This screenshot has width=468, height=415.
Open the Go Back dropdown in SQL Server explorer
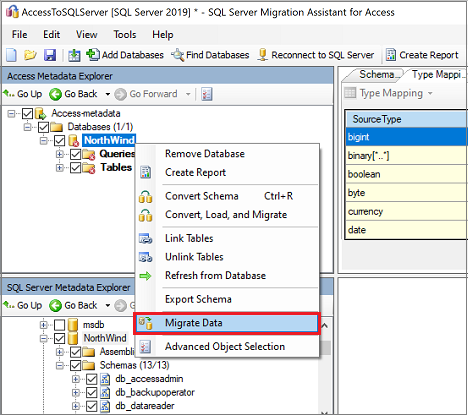tap(107, 305)
